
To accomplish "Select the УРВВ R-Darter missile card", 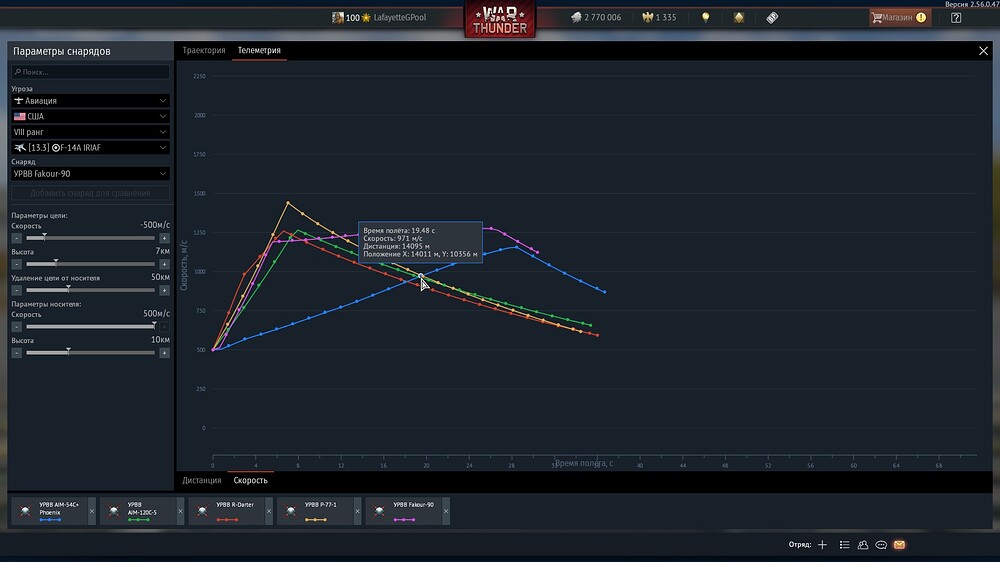I will [x=226, y=511].
